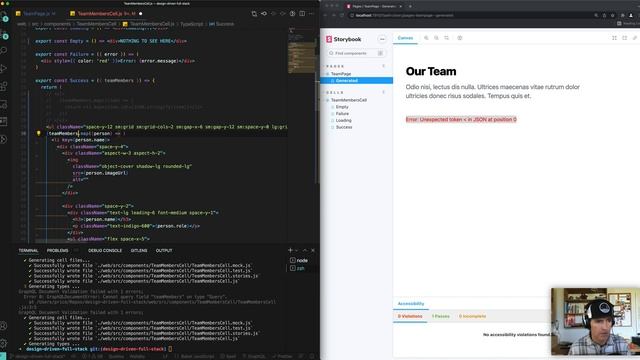
Task: Close the Storybook browser tab
Action: [x=400, y=6]
